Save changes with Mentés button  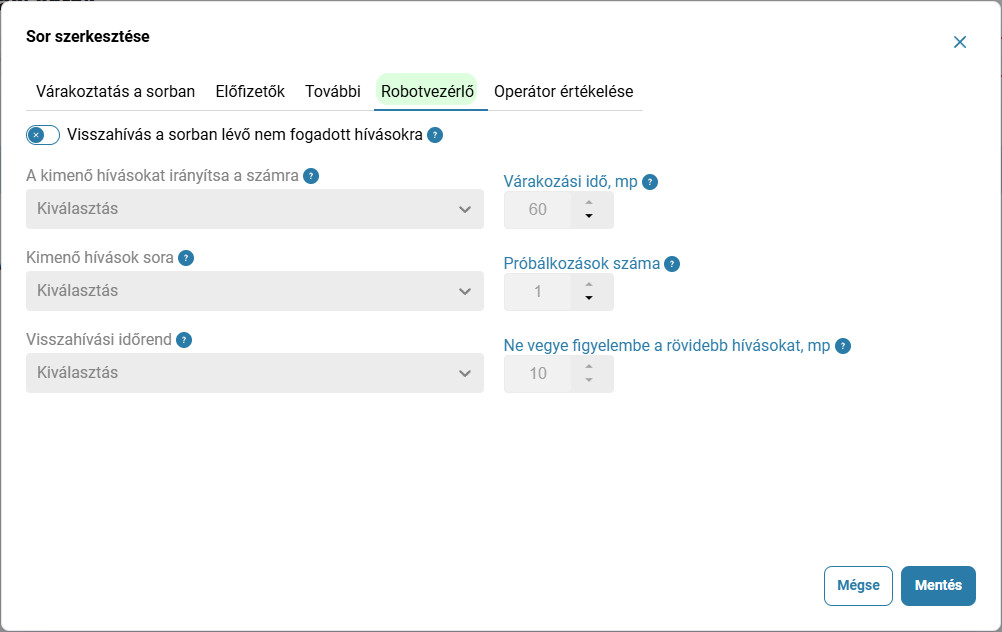(x=938, y=585)
